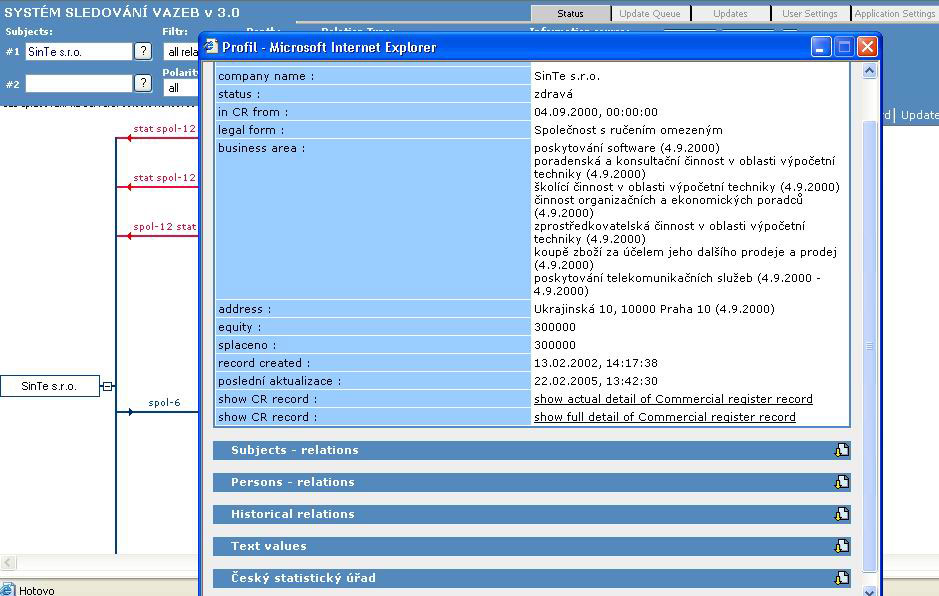
Task: Collapse the SinTe s.r.o. graph node
Action: pyautogui.click(x=107, y=386)
